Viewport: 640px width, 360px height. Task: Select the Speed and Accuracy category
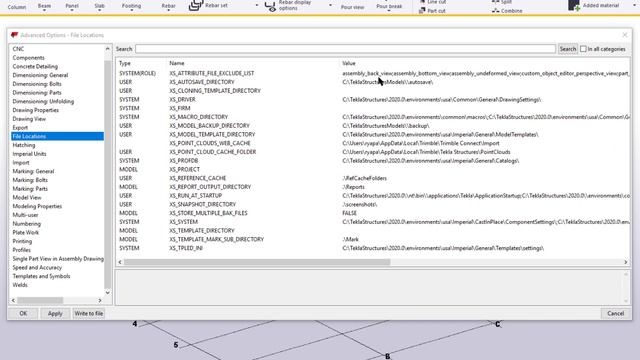37,268
